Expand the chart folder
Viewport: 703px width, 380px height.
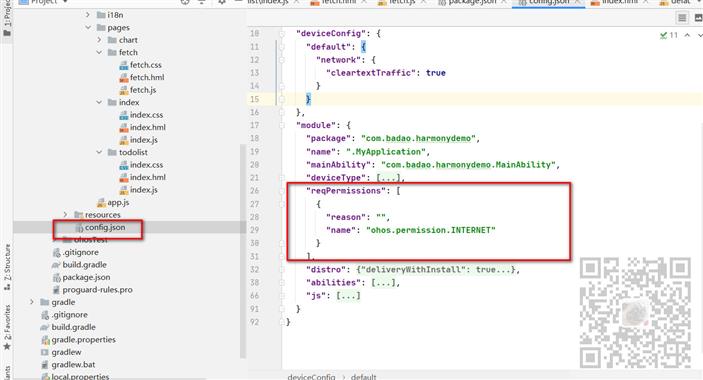tap(99, 40)
